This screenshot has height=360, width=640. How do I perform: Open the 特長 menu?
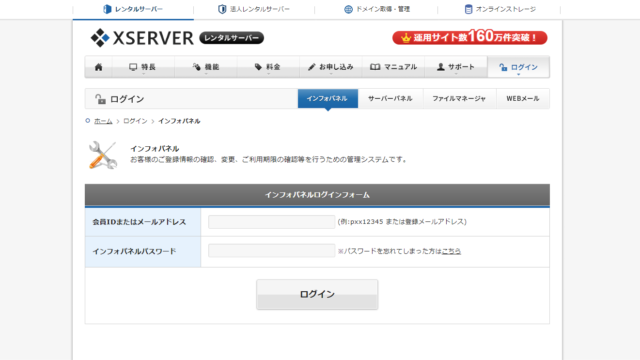pyautogui.click(x=143, y=67)
